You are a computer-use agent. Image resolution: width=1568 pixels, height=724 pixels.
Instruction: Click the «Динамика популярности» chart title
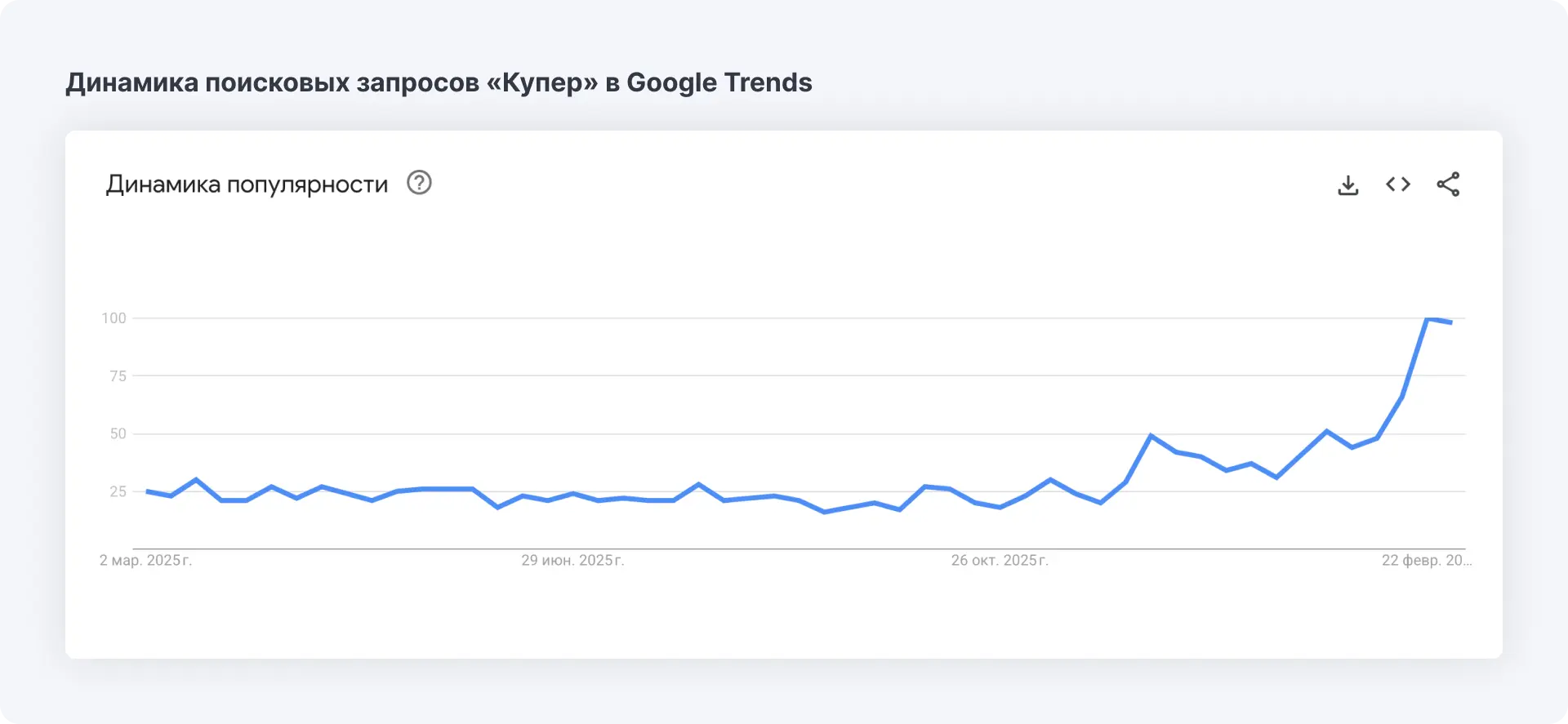pyautogui.click(x=247, y=184)
